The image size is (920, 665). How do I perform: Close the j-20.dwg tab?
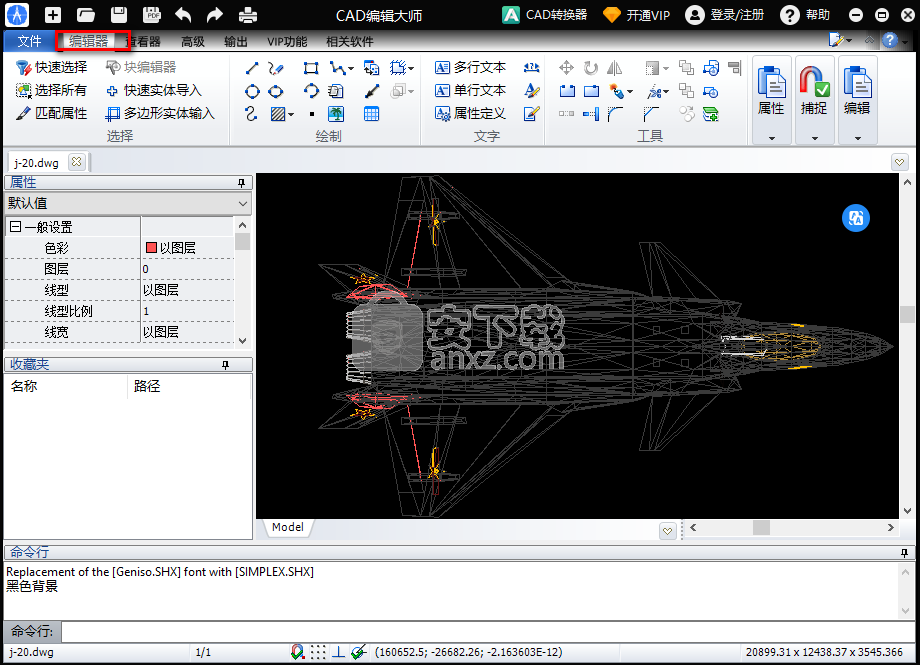pyautogui.click(x=76, y=161)
